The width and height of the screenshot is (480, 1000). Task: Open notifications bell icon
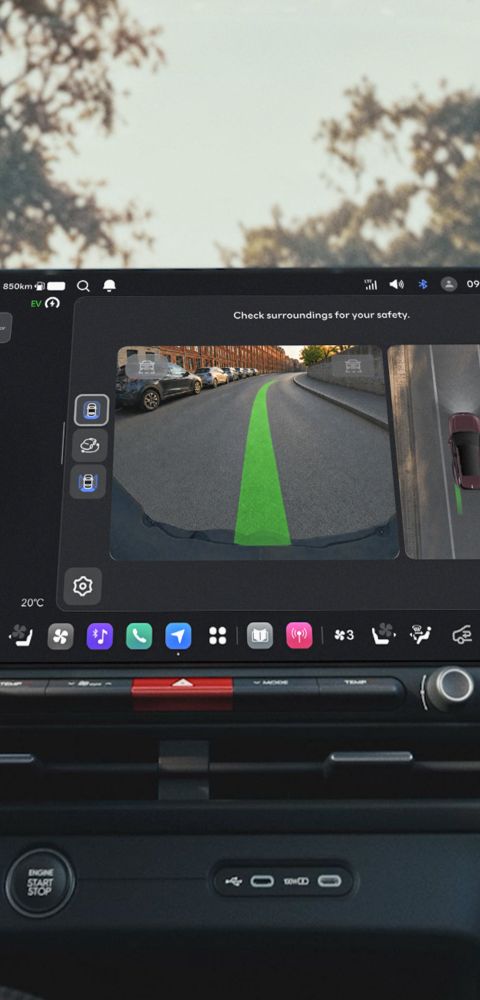[x=110, y=286]
